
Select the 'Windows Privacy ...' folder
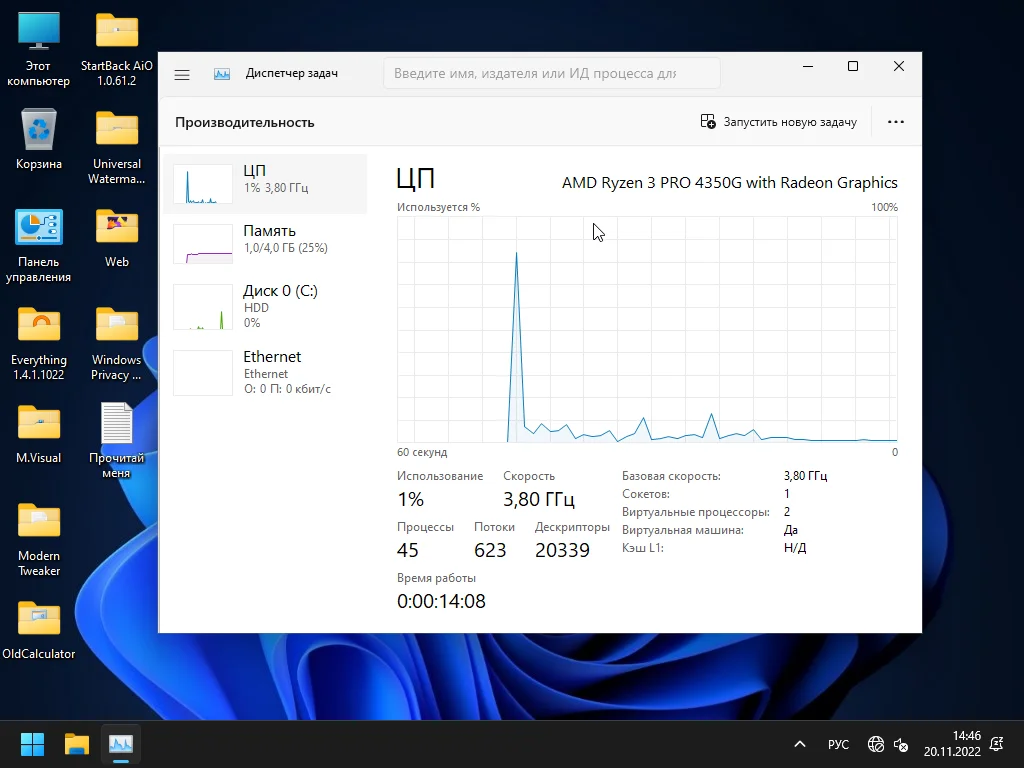coord(117,344)
